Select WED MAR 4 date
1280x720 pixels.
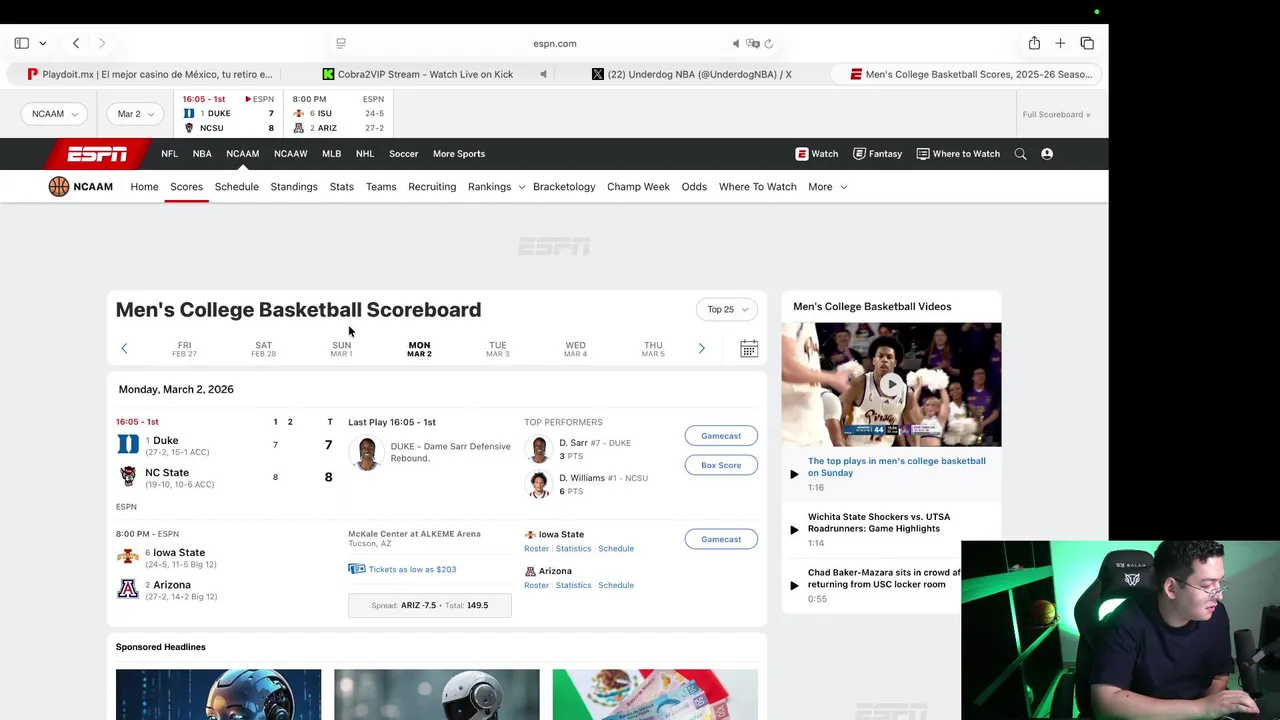(x=575, y=349)
